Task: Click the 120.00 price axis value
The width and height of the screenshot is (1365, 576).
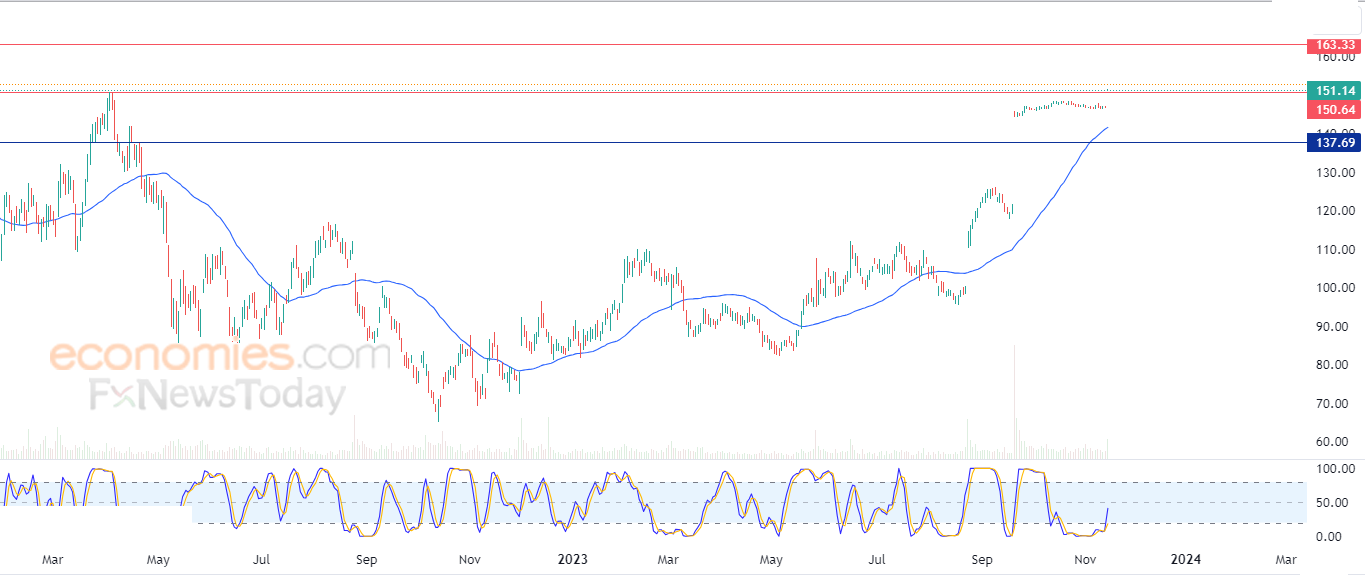Action: tap(1336, 211)
